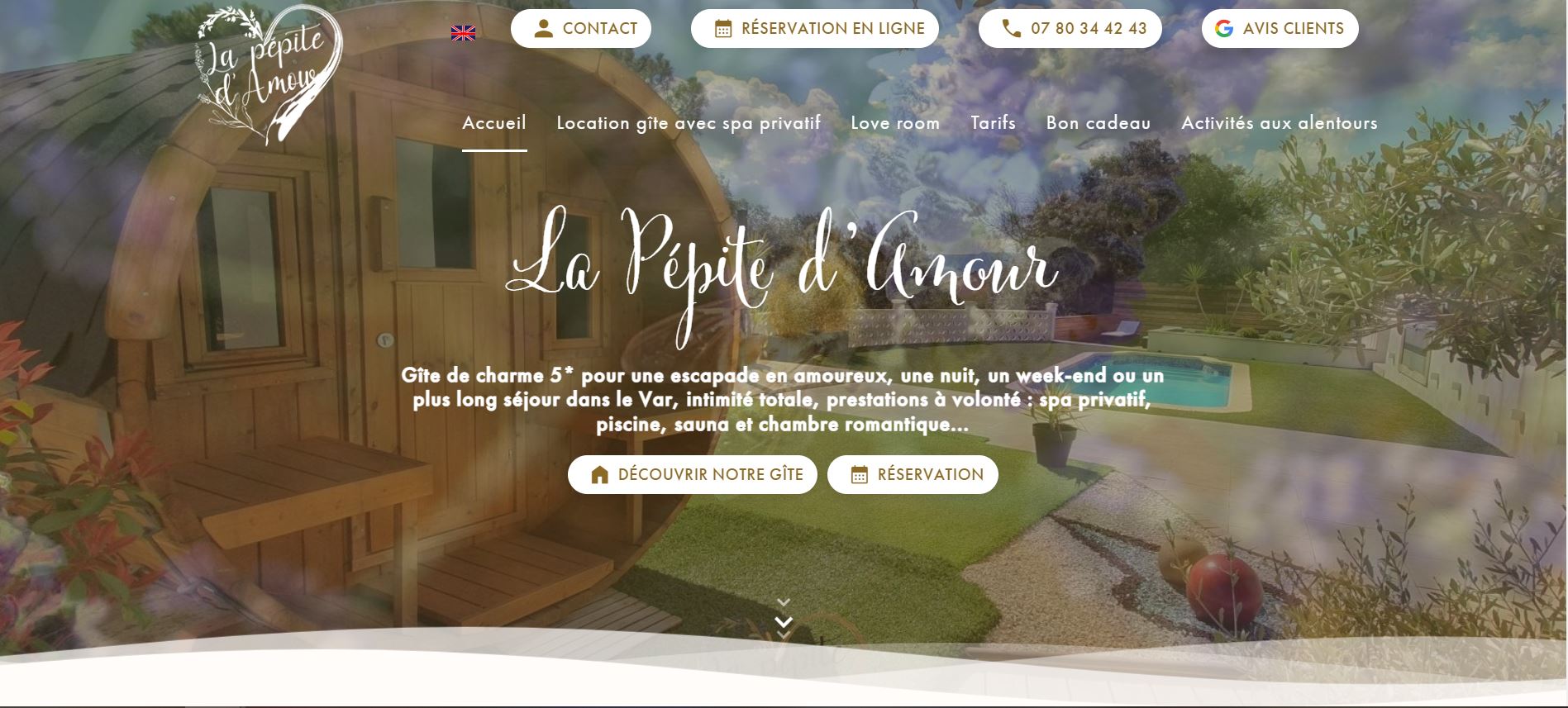Click the house icon in Découvrir notre gîte
The height and width of the screenshot is (708, 1568).
point(600,475)
